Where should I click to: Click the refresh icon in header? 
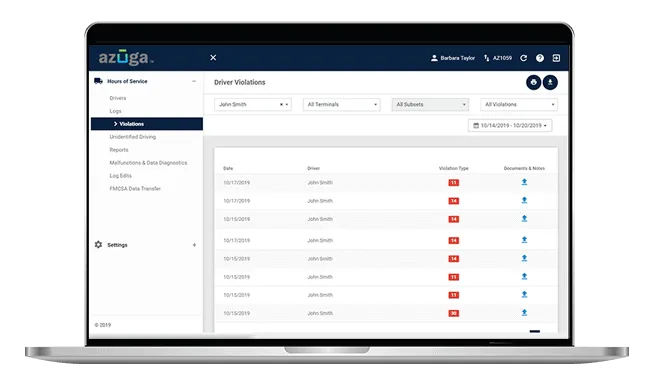524,58
